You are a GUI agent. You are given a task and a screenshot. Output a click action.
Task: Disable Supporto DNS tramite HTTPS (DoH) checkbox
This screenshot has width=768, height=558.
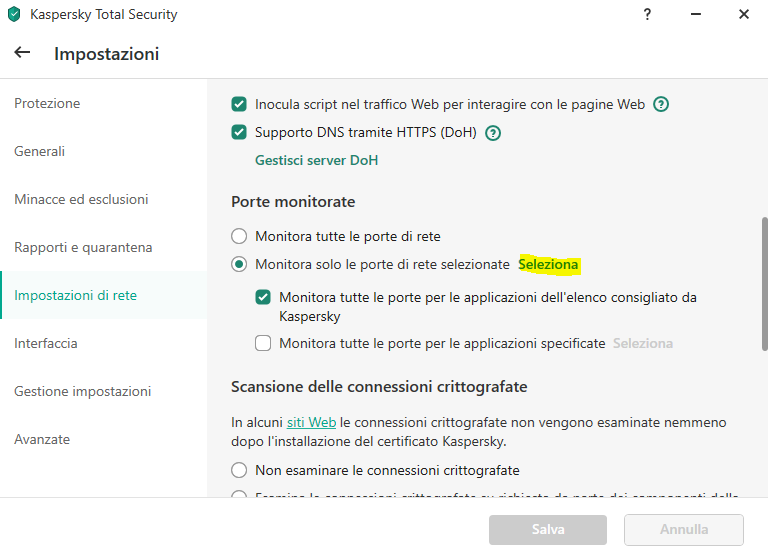[239, 132]
